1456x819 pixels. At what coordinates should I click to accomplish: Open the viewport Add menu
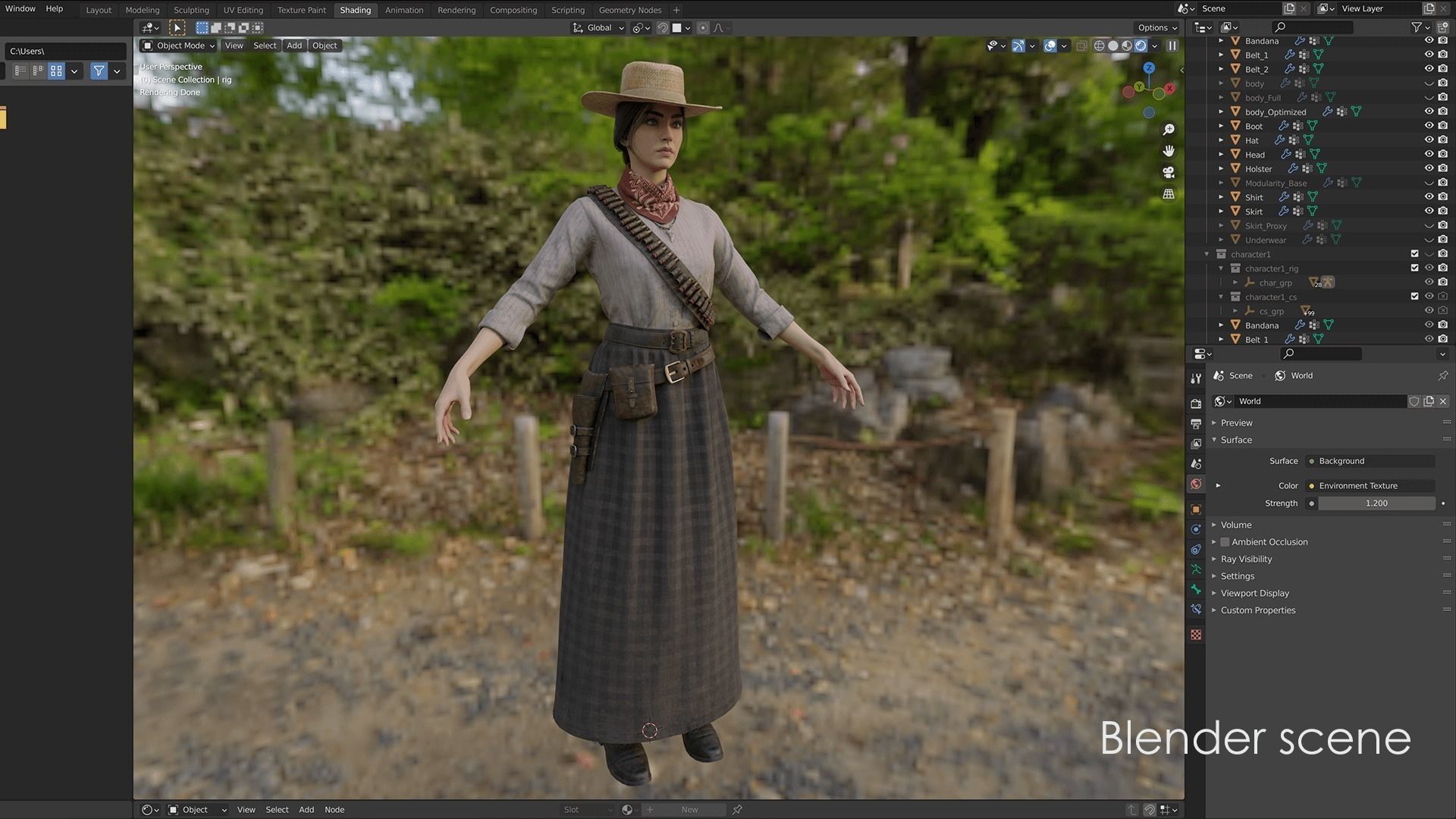tap(294, 45)
